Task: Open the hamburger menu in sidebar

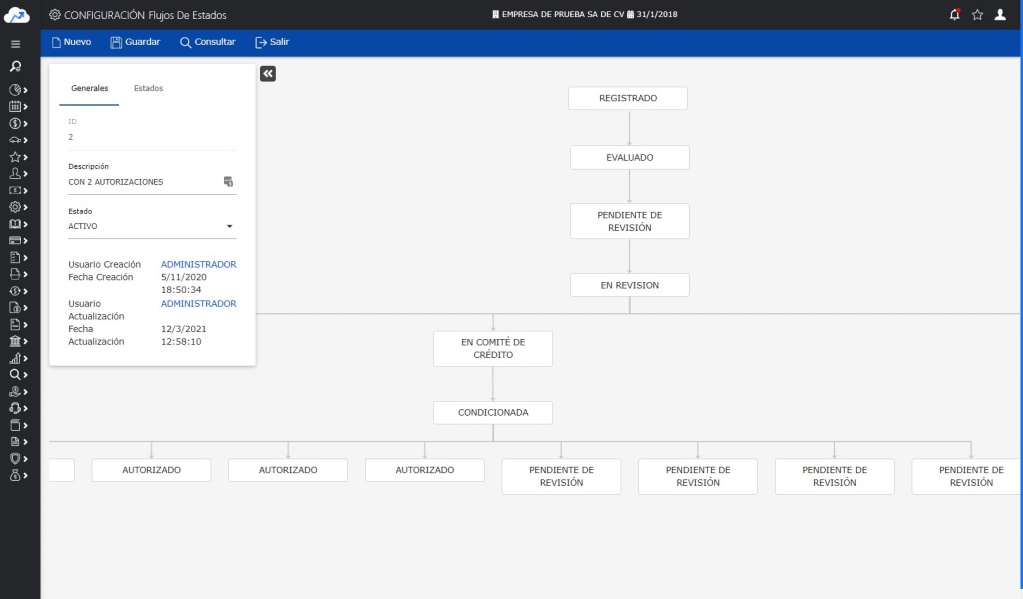Action: [15, 45]
